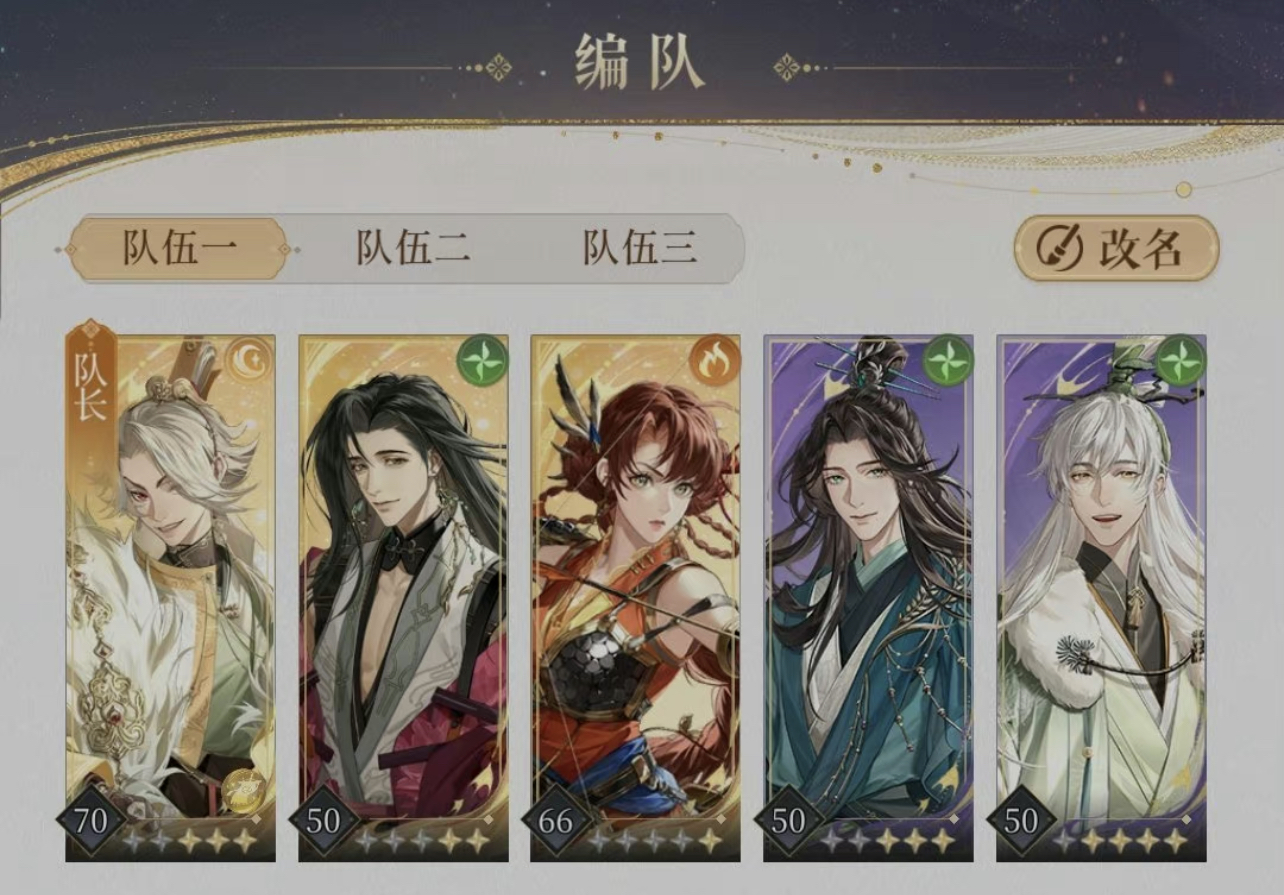Switch to 队伍二 team tab
The height and width of the screenshot is (895, 1284).
[413, 248]
